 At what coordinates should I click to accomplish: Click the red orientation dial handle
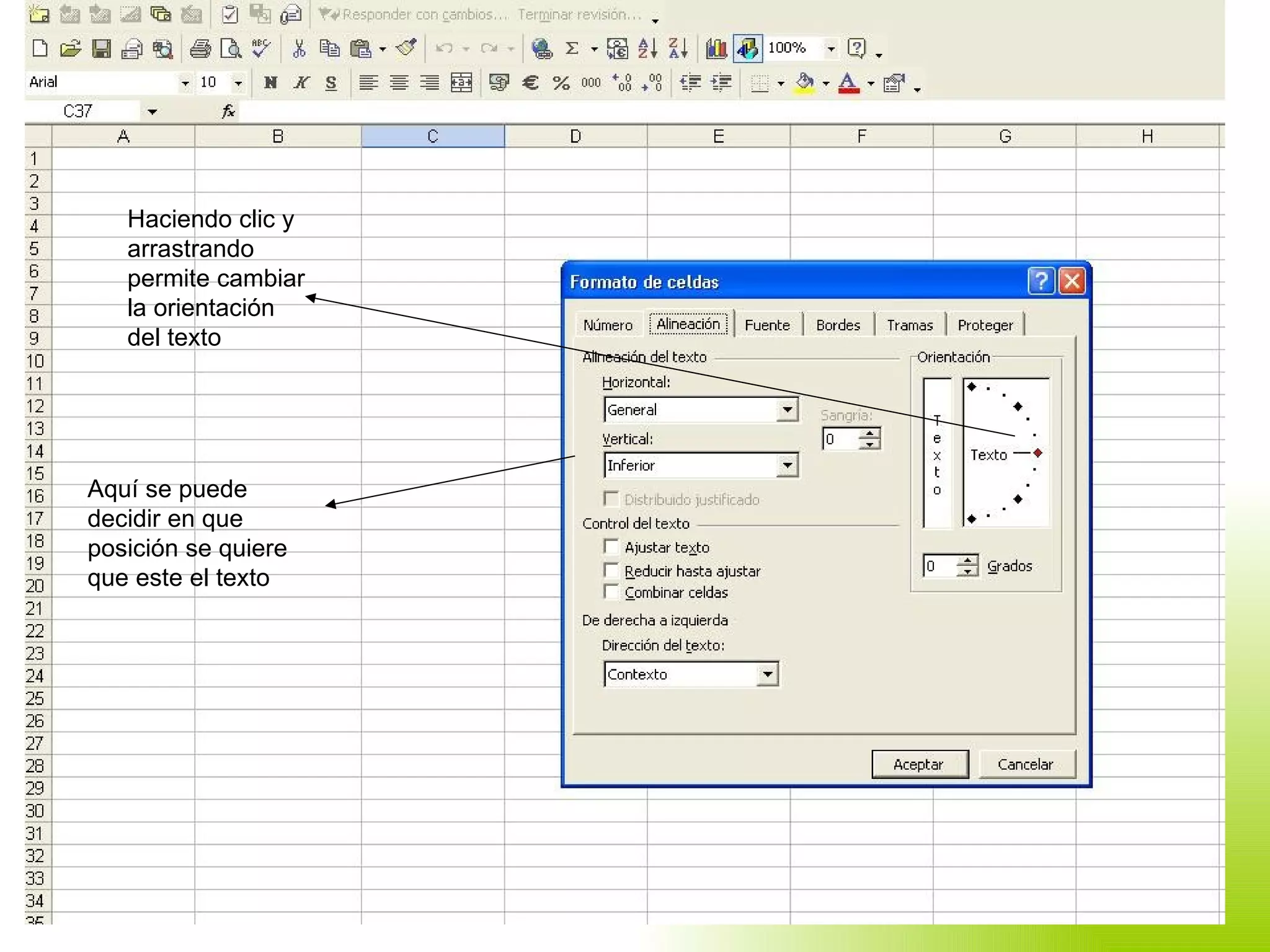1037,453
